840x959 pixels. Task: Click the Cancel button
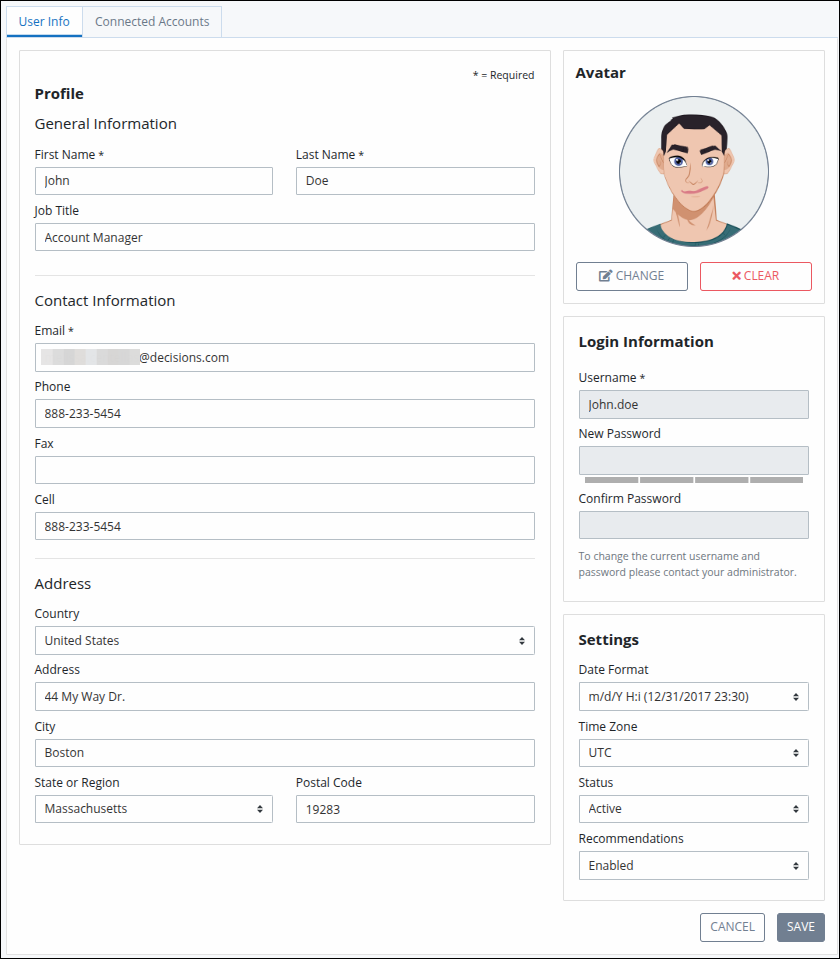(732, 927)
